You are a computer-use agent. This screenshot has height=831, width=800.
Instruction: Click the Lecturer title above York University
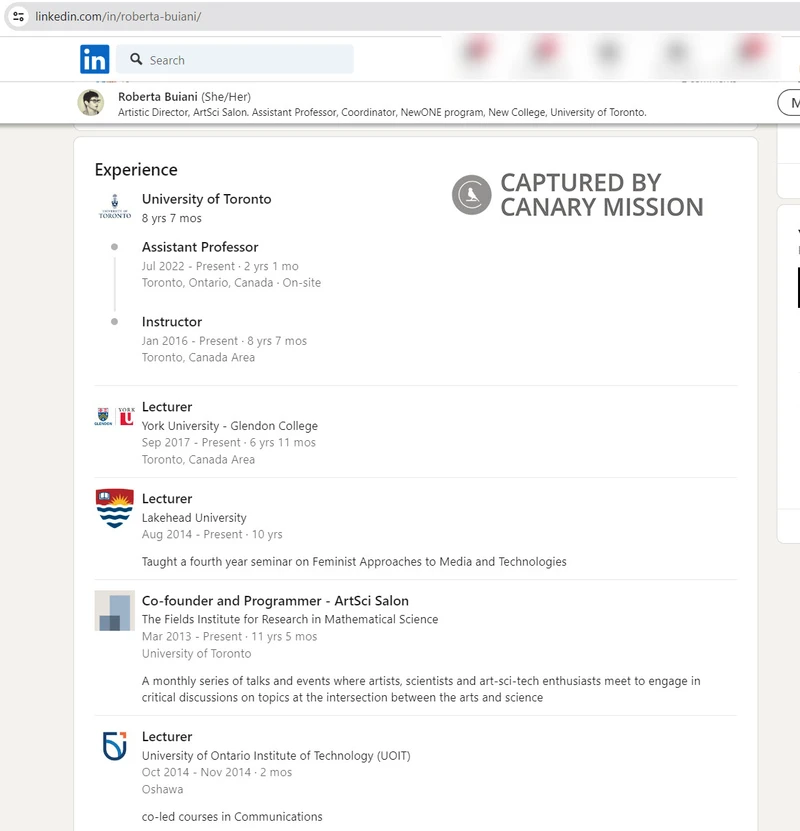pyautogui.click(x=167, y=406)
